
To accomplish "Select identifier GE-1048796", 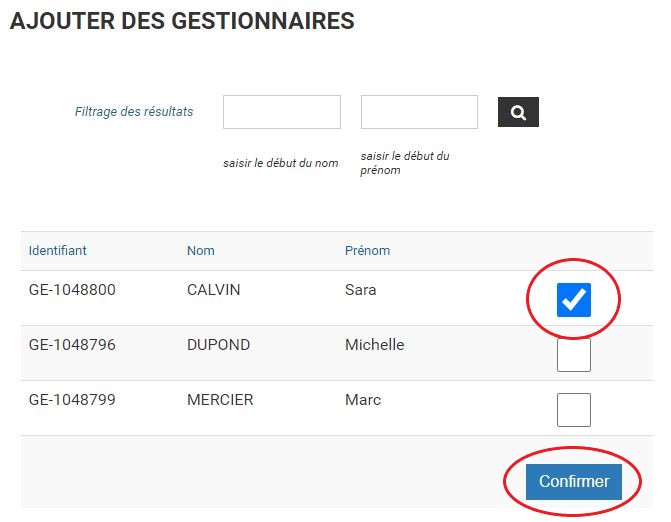I will tap(72, 344).
